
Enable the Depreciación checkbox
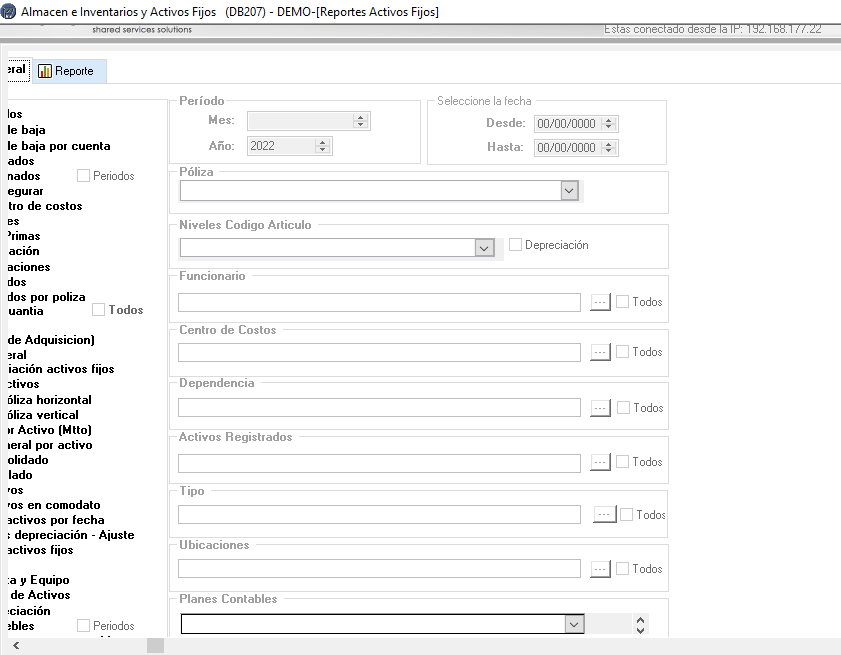tap(516, 245)
